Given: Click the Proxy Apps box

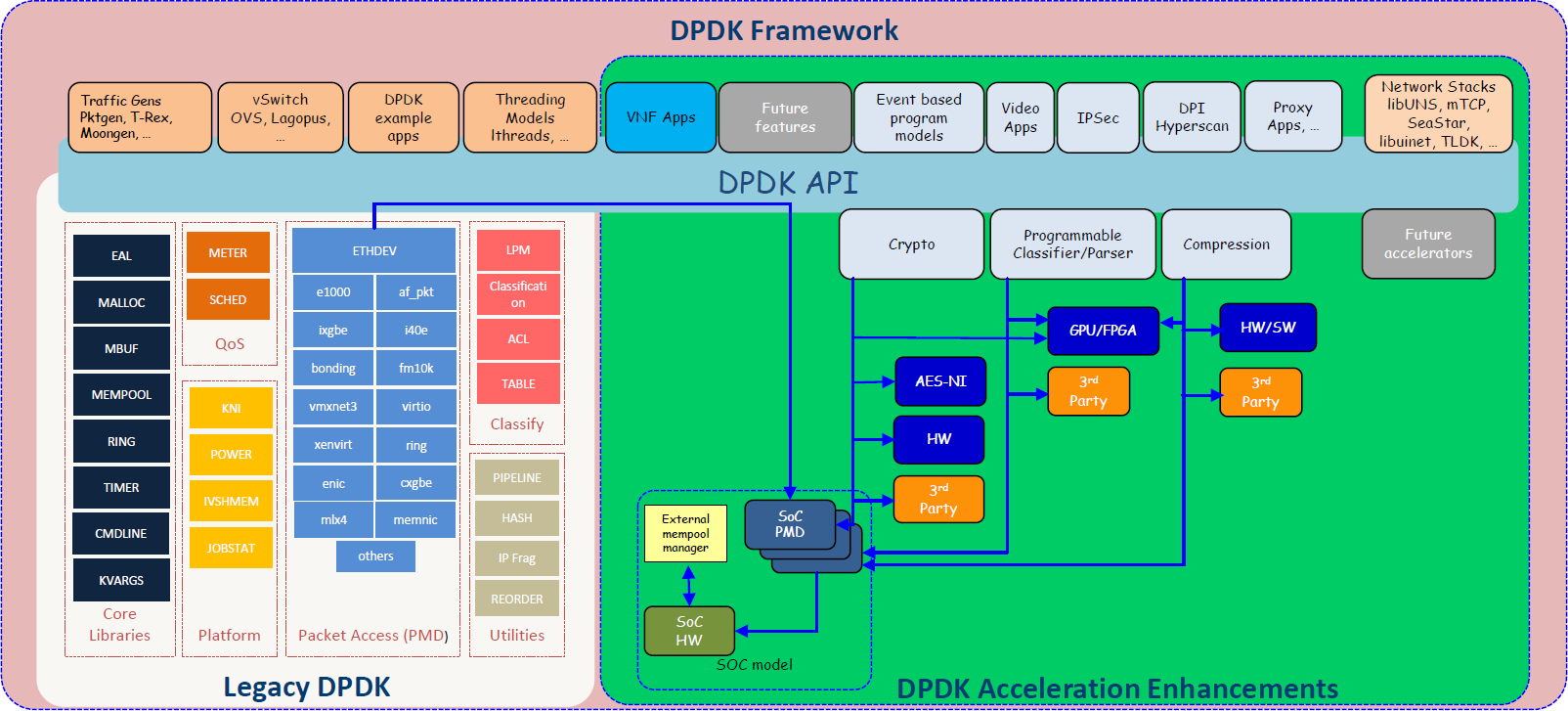Looking at the screenshot, I should [x=1293, y=115].
